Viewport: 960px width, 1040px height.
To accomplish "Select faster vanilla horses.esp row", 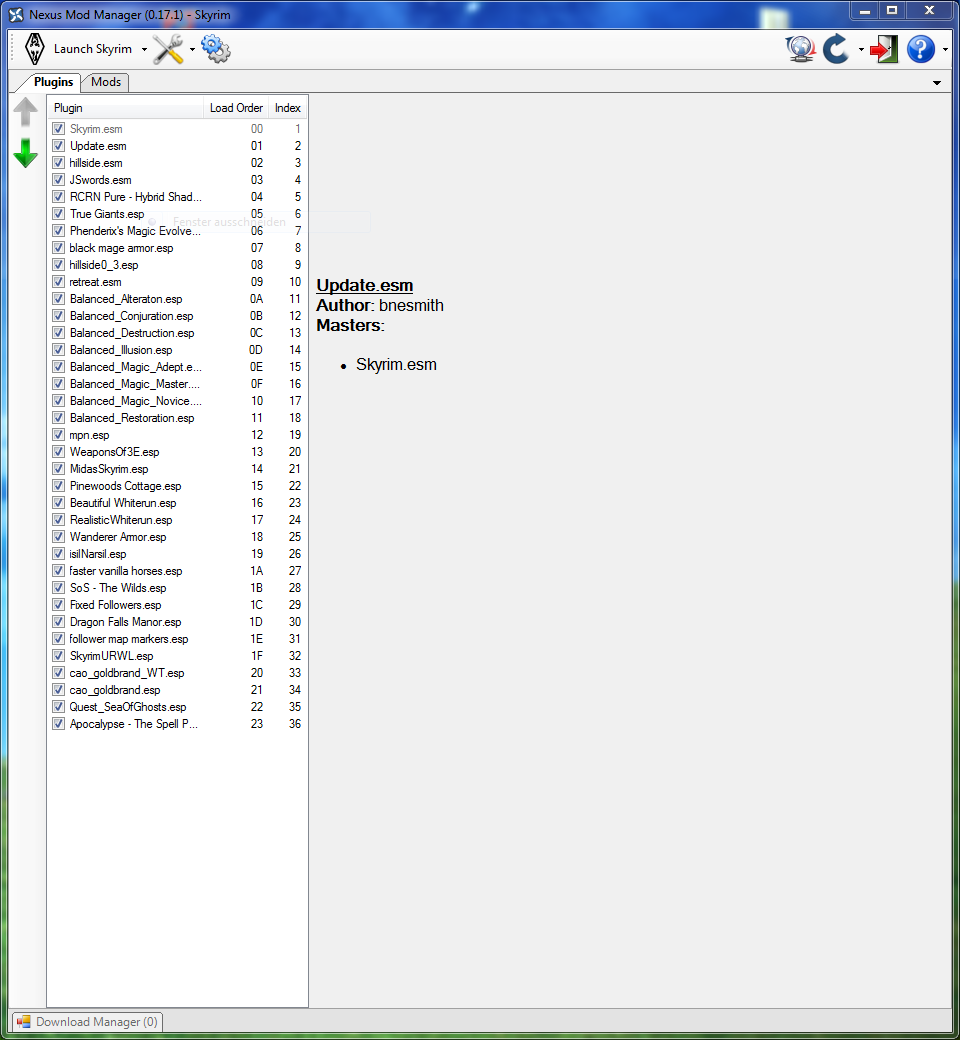I will click(177, 571).
